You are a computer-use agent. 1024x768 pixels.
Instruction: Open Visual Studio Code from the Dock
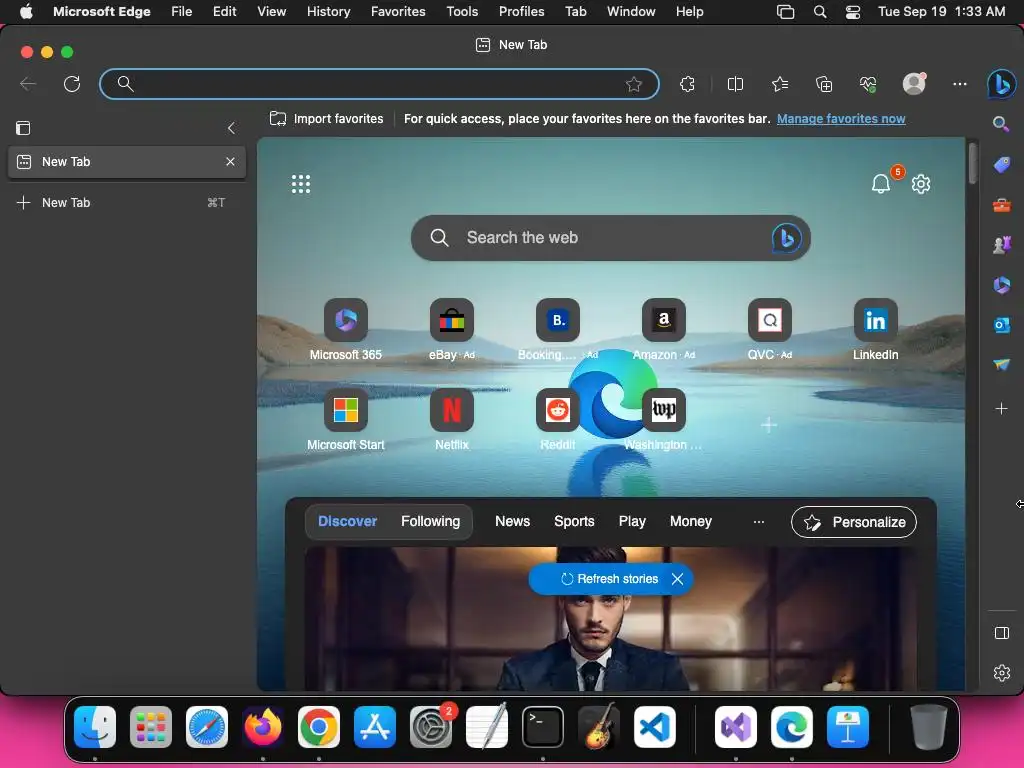pyautogui.click(x=654, y=727)
